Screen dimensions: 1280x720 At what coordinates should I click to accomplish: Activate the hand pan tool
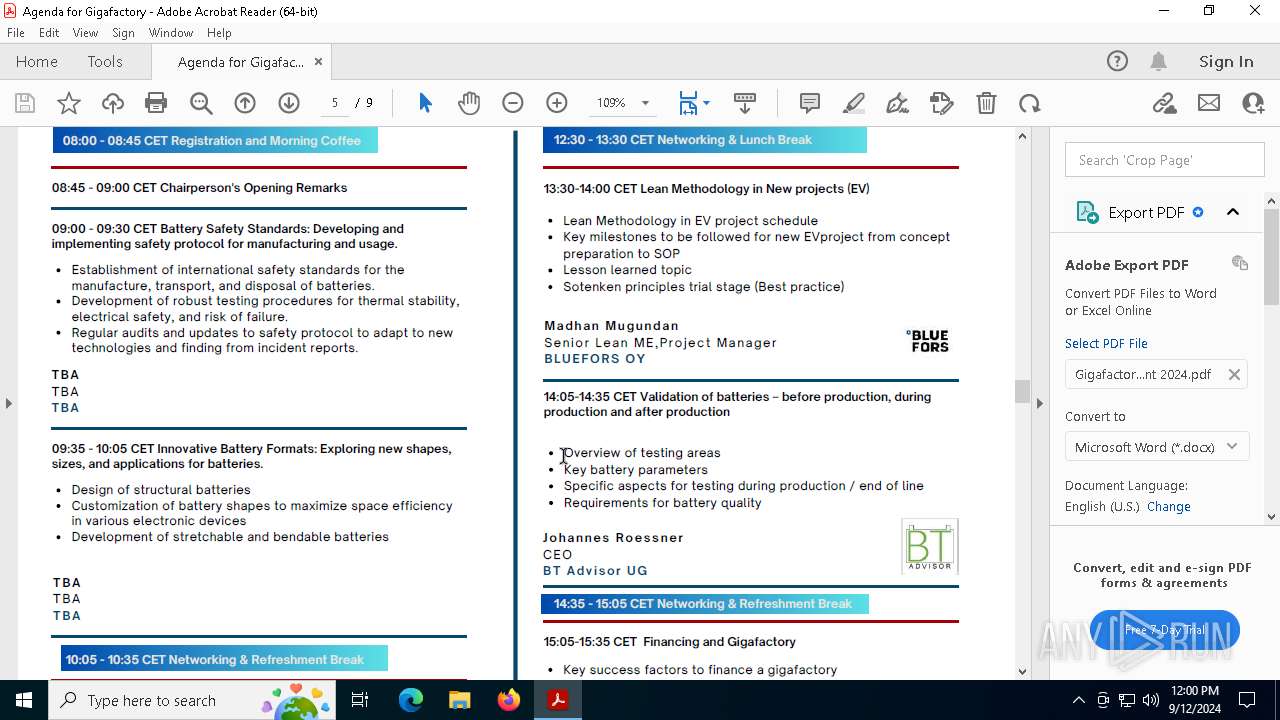pos(469,103)
